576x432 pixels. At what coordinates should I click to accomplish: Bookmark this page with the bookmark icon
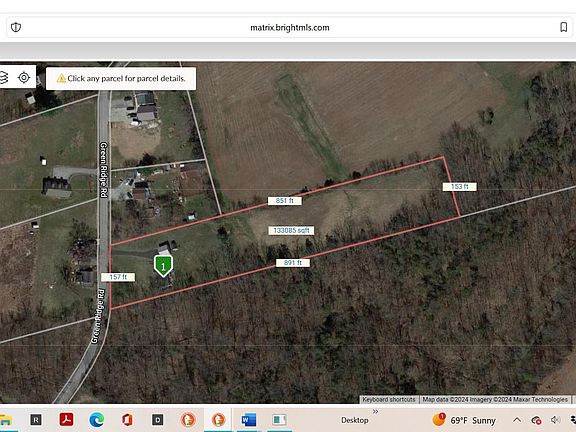point(564,27)
